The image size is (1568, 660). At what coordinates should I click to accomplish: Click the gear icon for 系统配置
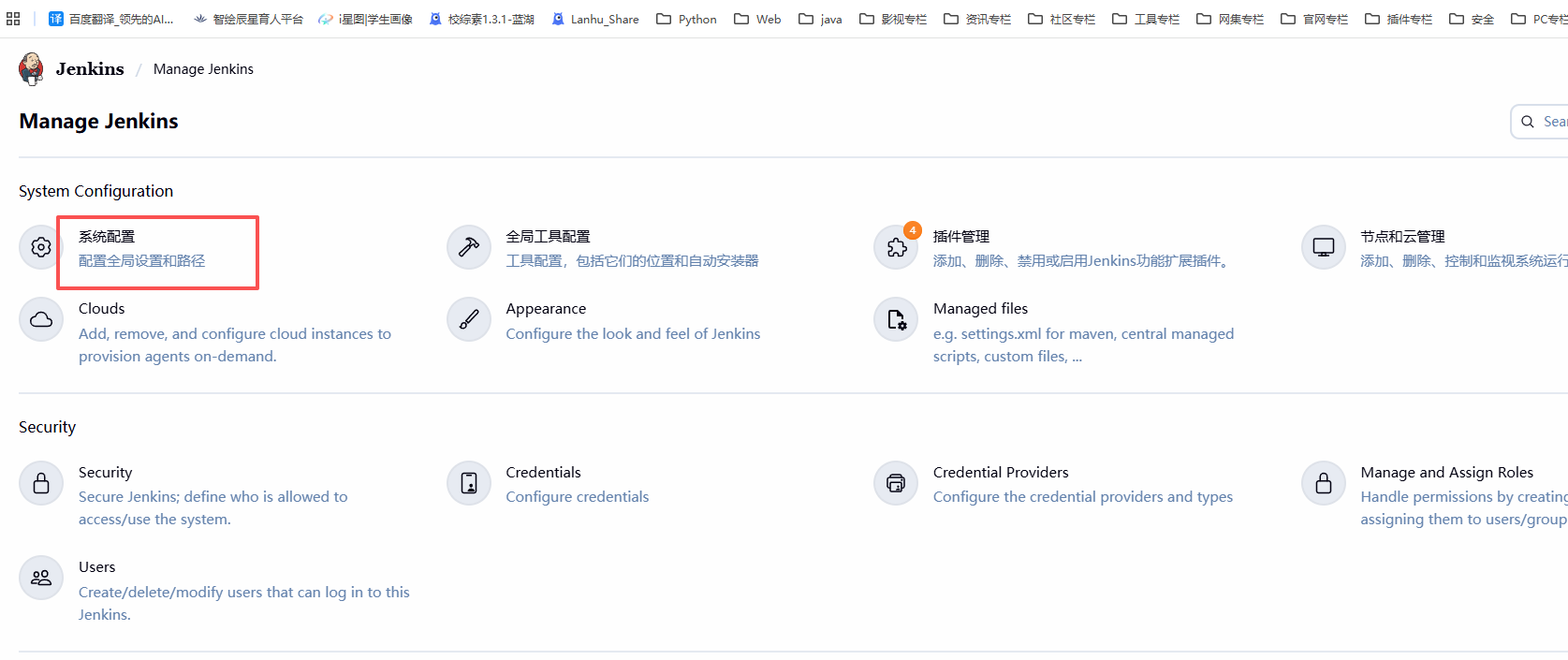[x=41, y=247]
